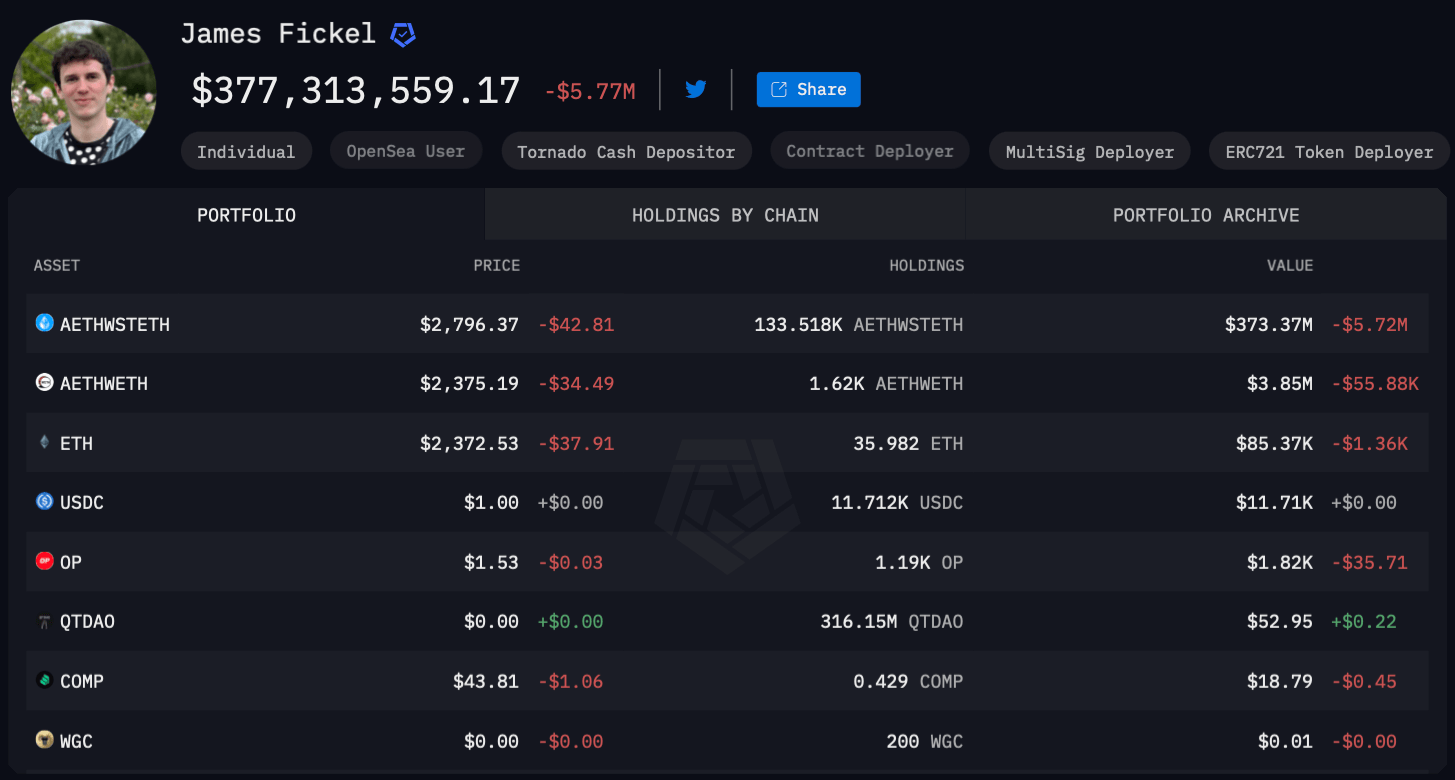This screenshot has height=780, width=1455.
Task: Sort by the HOLDINGS column header
Action: (x=927, y=265)
